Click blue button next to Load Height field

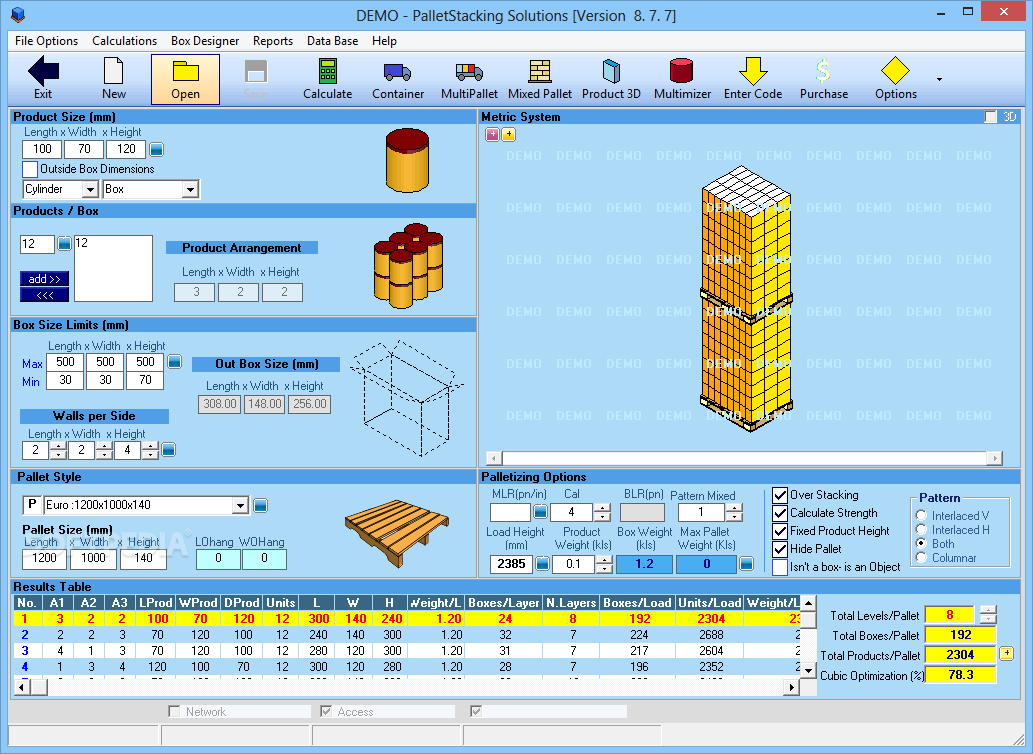(x=542, y=564)
